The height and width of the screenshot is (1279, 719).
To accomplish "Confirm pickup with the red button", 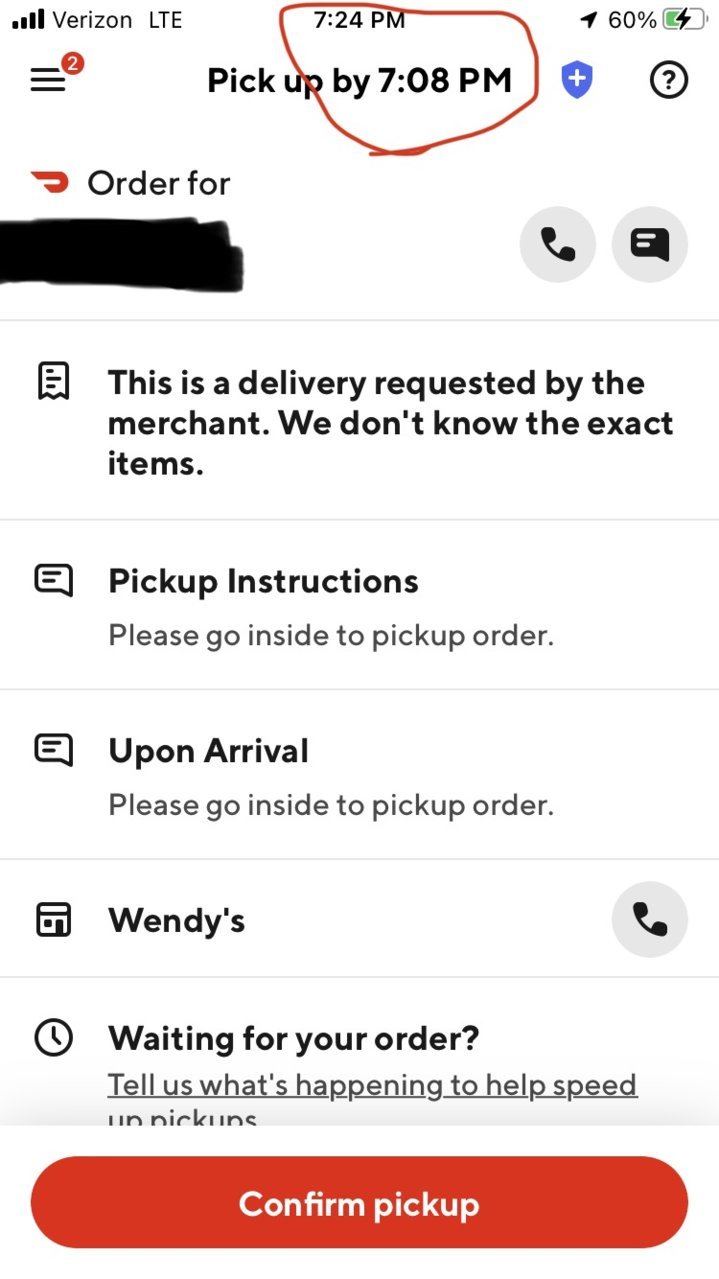I will click(x=360, y=1203).
